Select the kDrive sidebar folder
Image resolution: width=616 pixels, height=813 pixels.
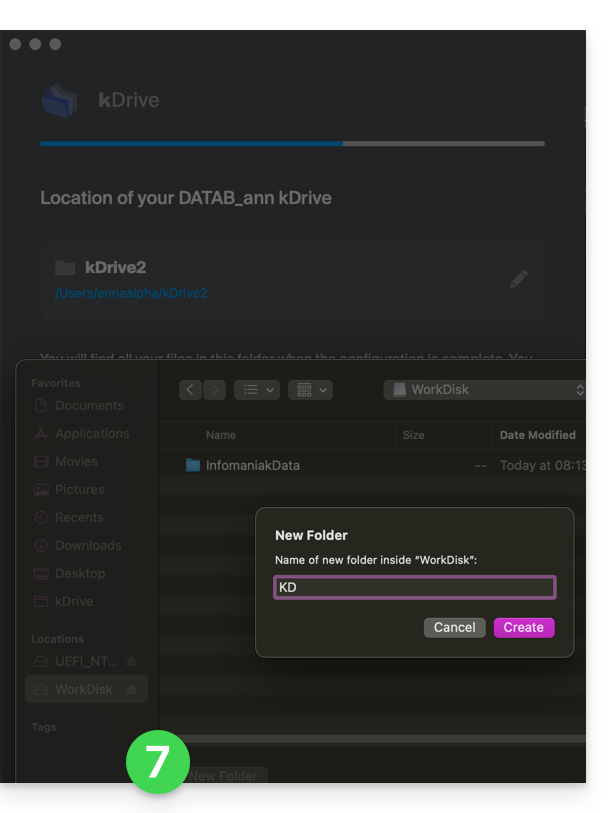pyautogui.click(x=74, y=602)
